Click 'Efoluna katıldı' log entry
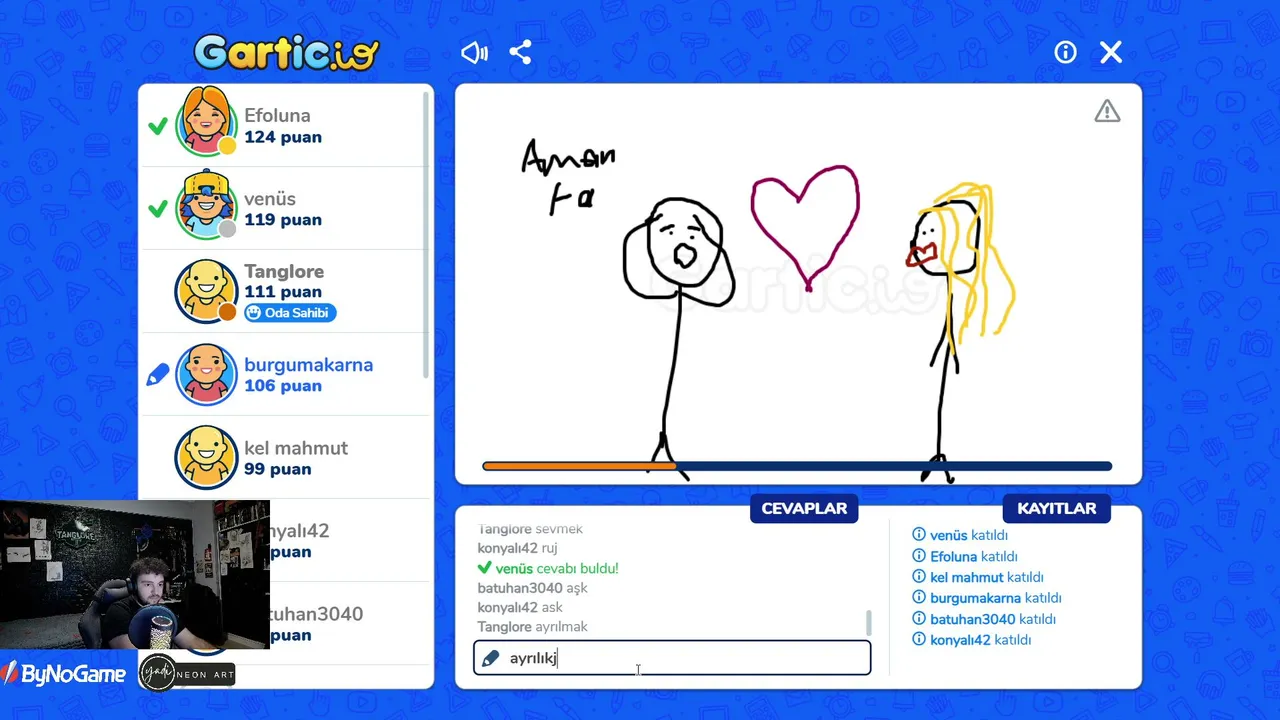Screen dimensions: 1280x720 [x=965, y=556]
